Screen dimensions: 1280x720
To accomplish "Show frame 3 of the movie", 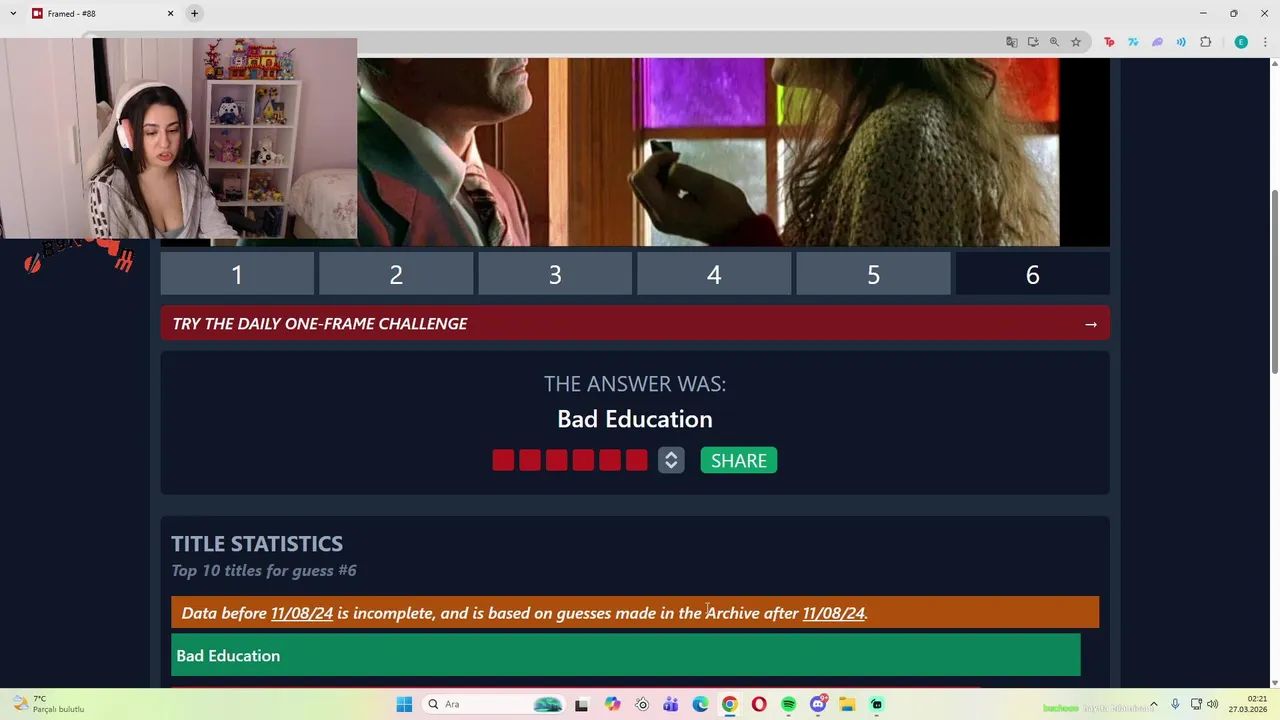I will pos(555,275).
